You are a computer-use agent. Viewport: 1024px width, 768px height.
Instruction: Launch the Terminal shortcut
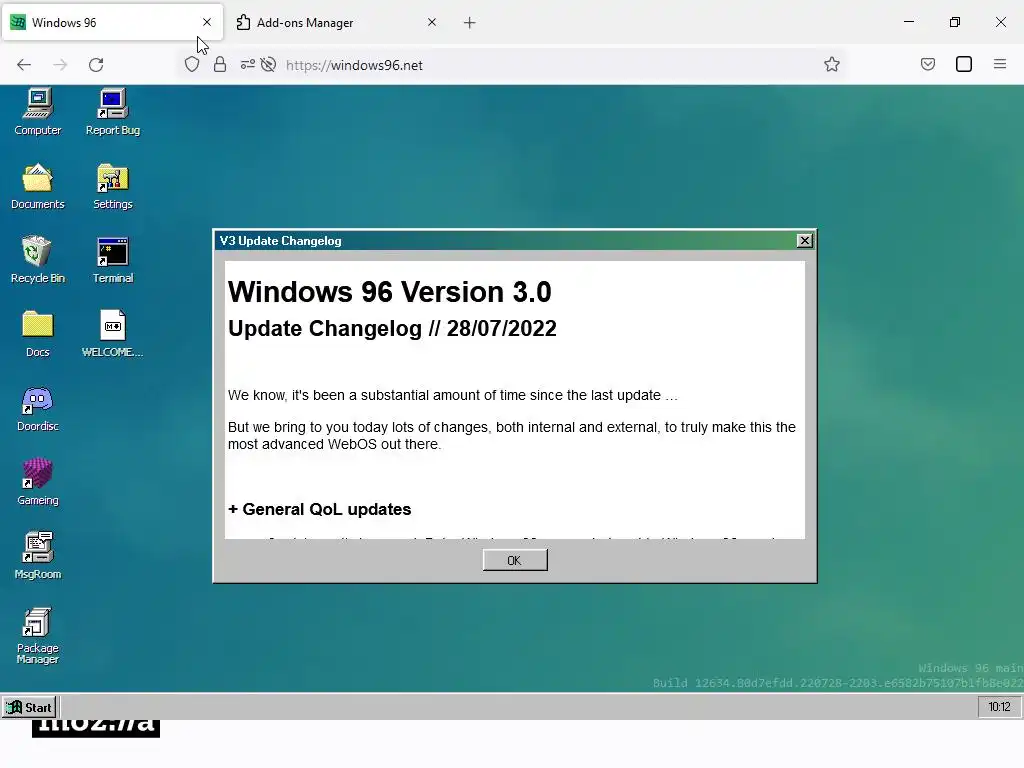click(112, 260)
